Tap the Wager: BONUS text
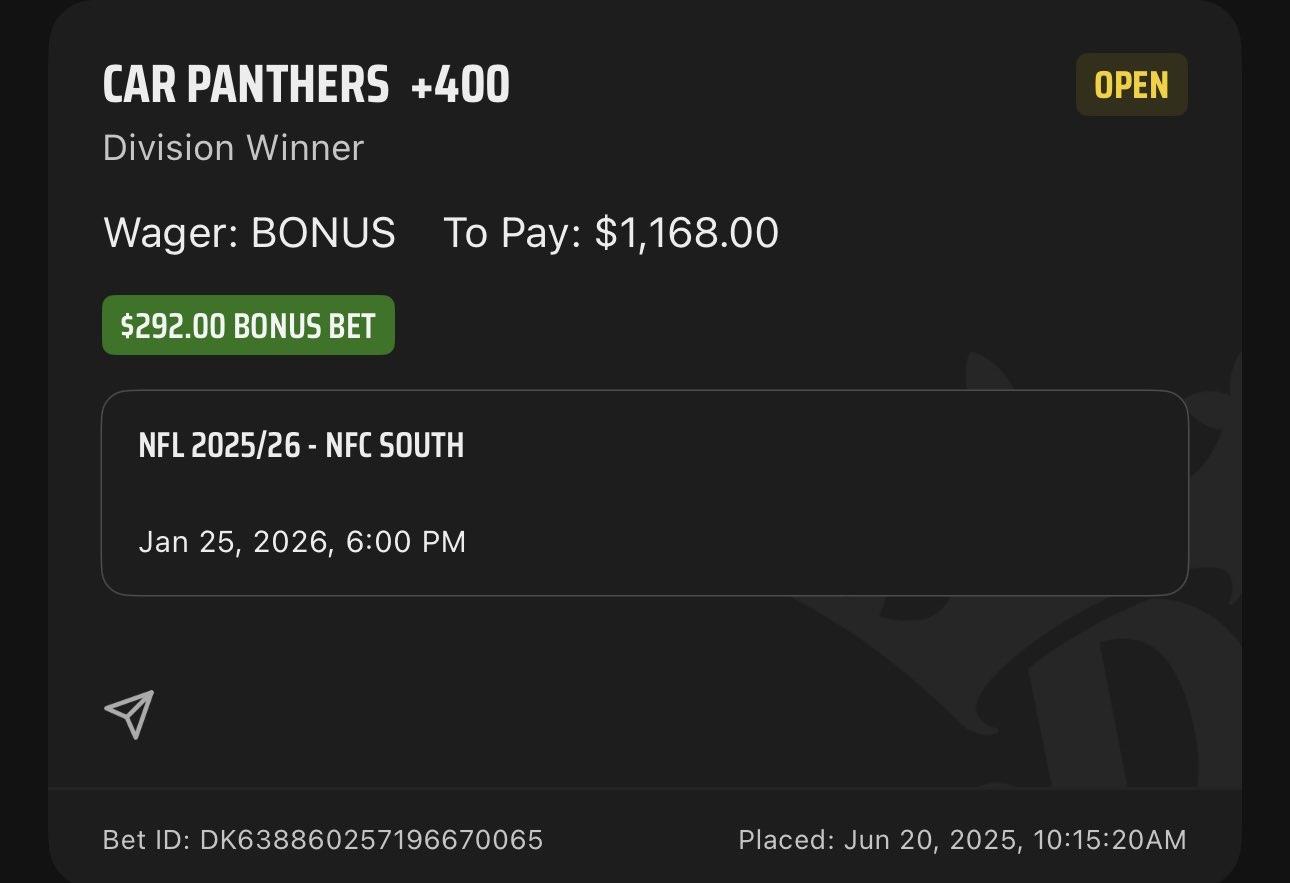 (249, 233)
